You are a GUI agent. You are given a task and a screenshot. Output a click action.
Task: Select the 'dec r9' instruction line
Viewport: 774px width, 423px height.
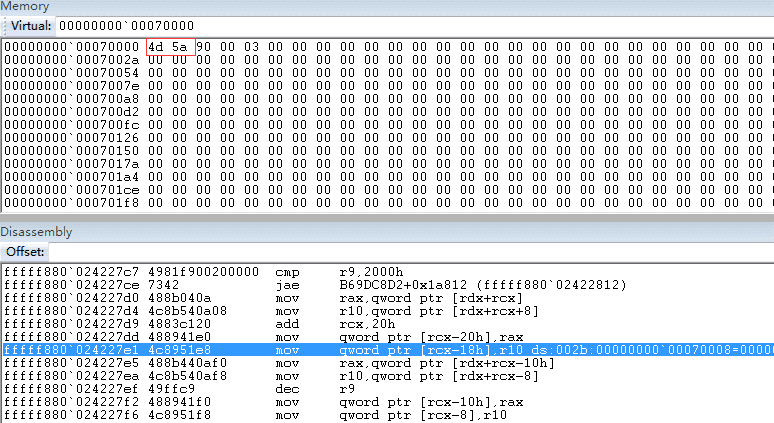(388, 389)
